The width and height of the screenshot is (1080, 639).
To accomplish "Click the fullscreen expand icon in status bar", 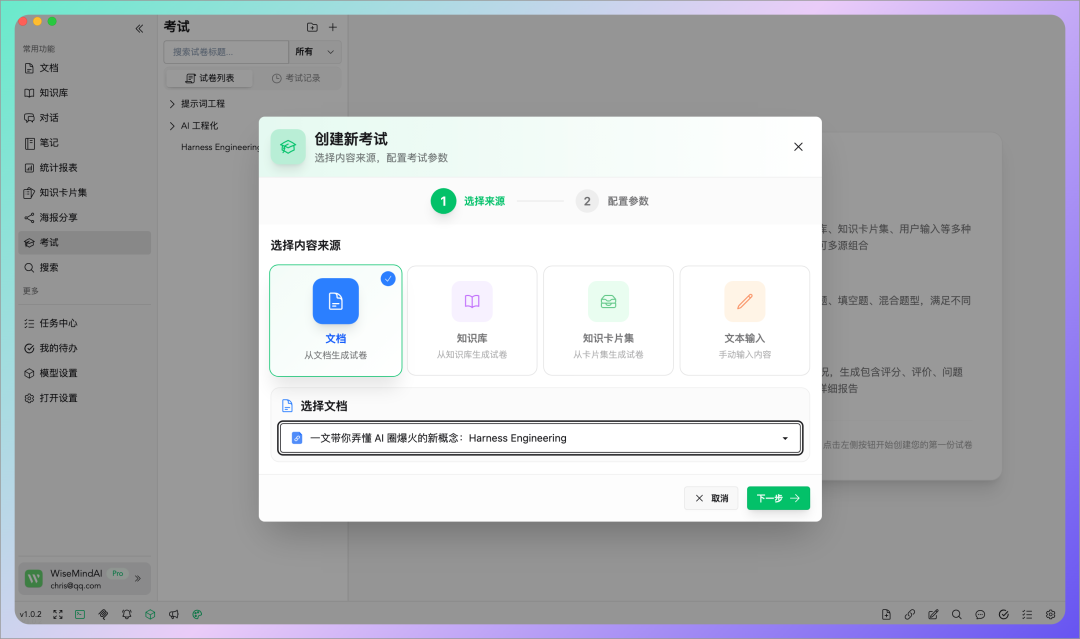I will pos(58,614).
